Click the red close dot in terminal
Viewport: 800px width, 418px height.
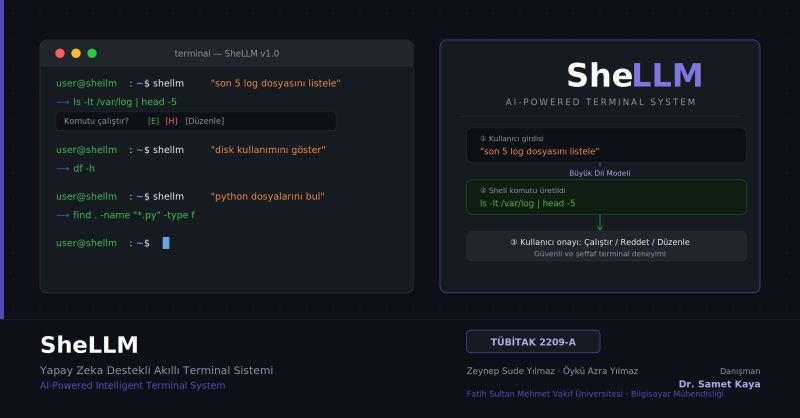tap(60, 53)
